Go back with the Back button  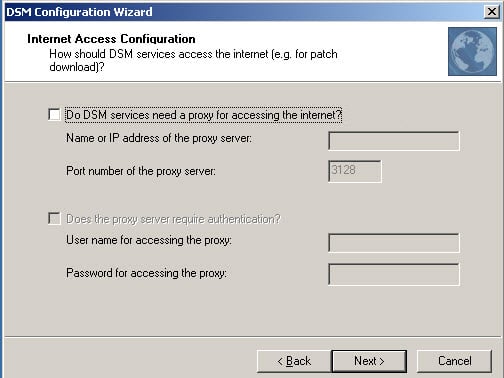[294, 361]
